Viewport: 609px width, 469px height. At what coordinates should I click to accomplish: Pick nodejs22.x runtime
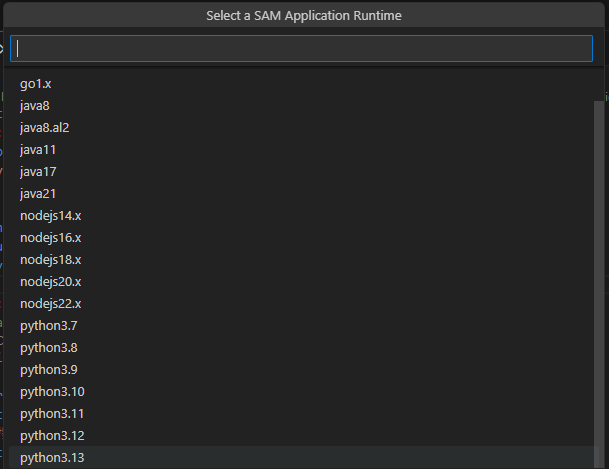pyautogui.click(x=301, y=304)
